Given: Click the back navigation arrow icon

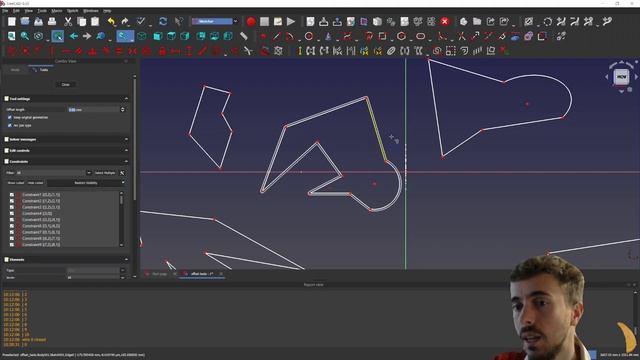Looking at the screenshot, I should (73, 36).
